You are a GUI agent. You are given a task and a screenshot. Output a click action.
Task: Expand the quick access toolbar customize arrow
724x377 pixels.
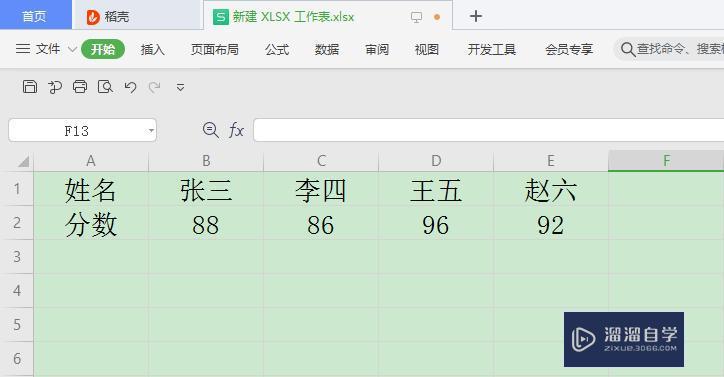tap(181, 87)
